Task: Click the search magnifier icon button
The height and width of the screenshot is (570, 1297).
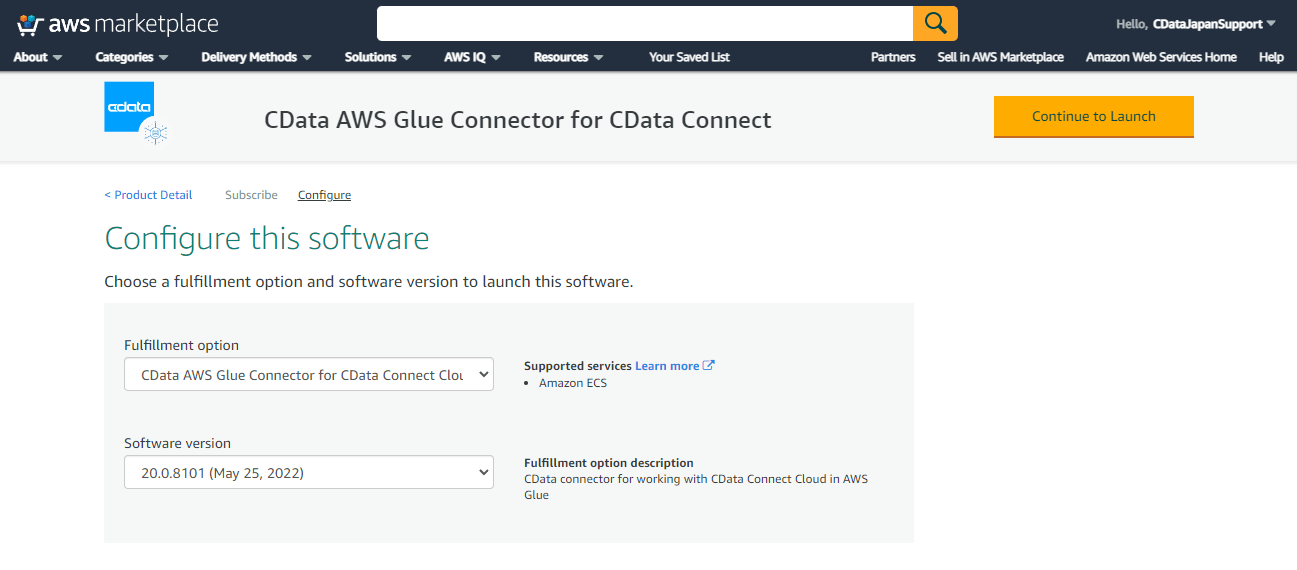Action: point(935,23)
